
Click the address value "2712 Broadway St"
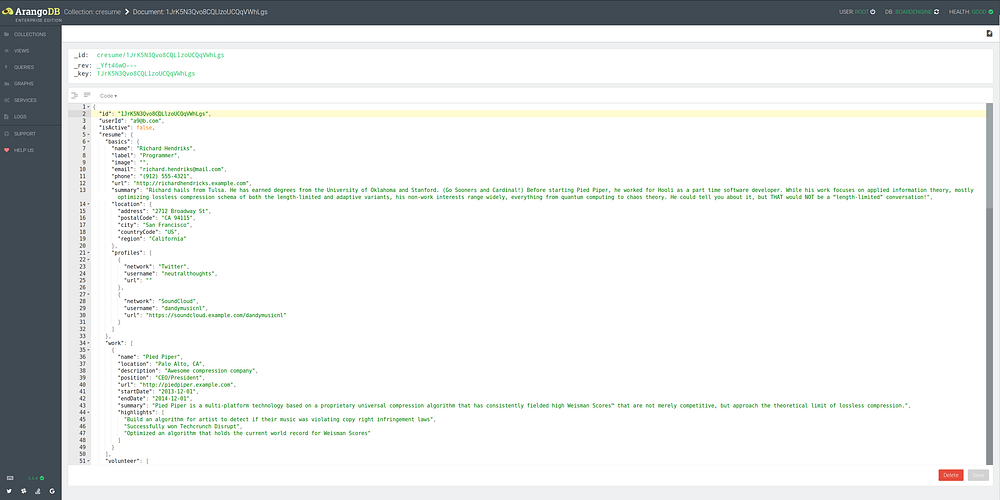pos(181,211)
